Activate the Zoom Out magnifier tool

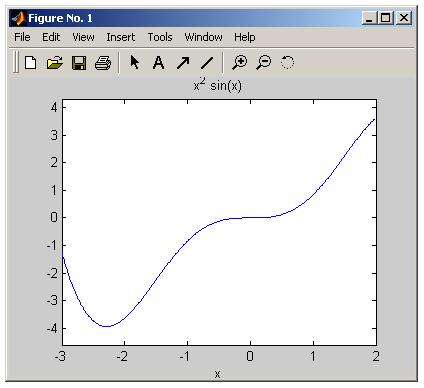pos(264,62)
